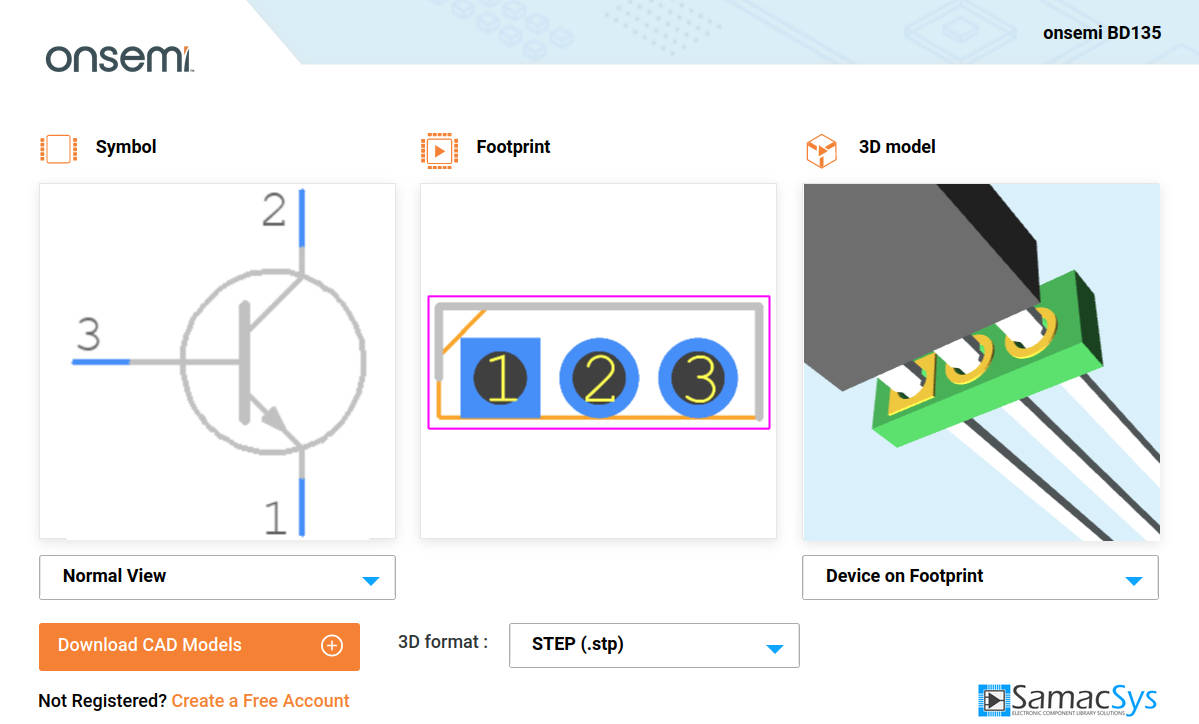Viewport: 1199px width, 724px height.
Task: Click the 3D model cube icon
Action: point(821,150)
